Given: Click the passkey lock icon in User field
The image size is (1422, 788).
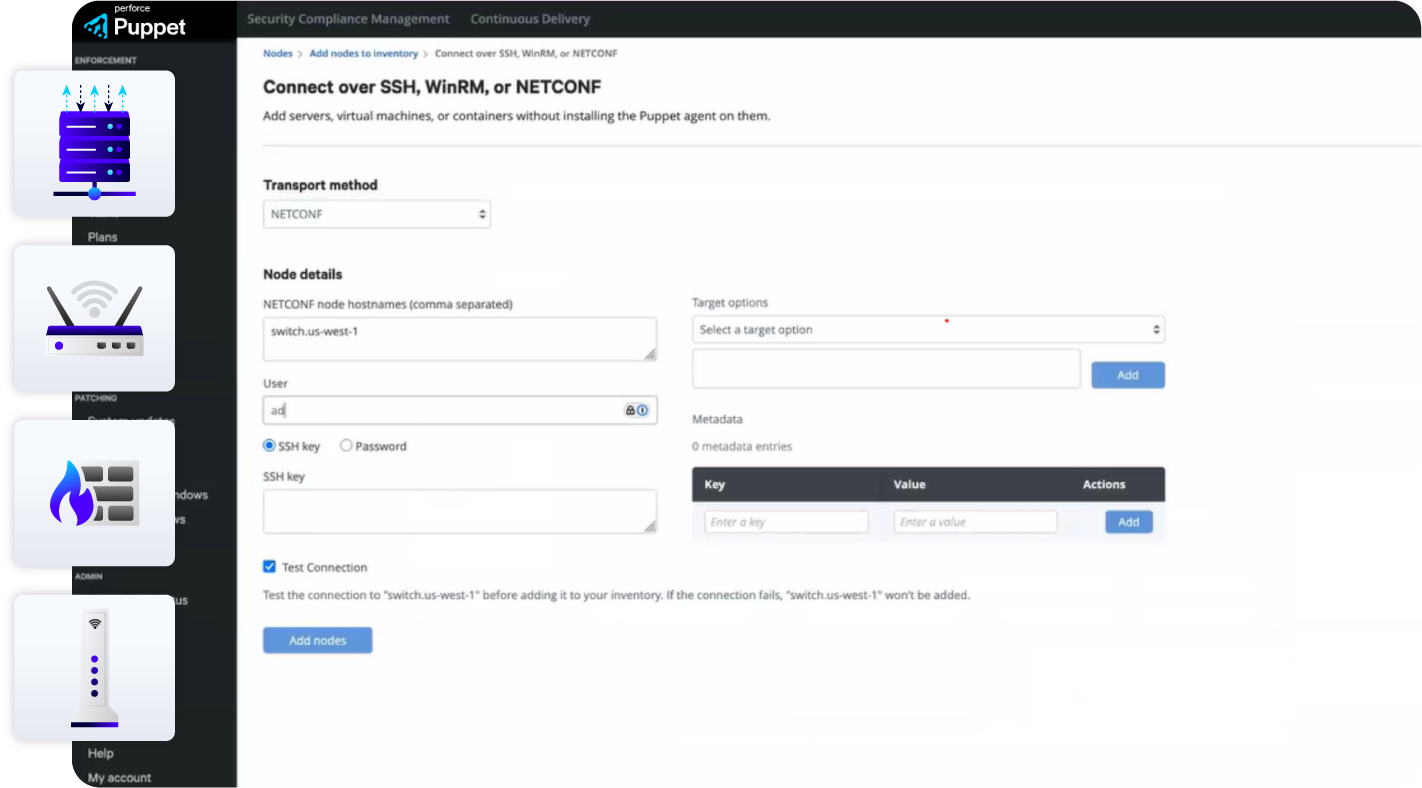Looking at the screenshot, I should (x=630, y=410).
